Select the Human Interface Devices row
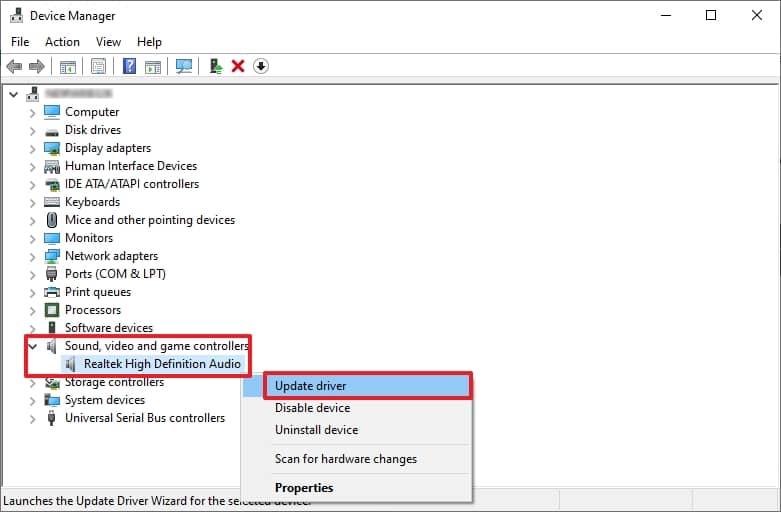Viewport: 781px width, 512px height. pos(131,166)
